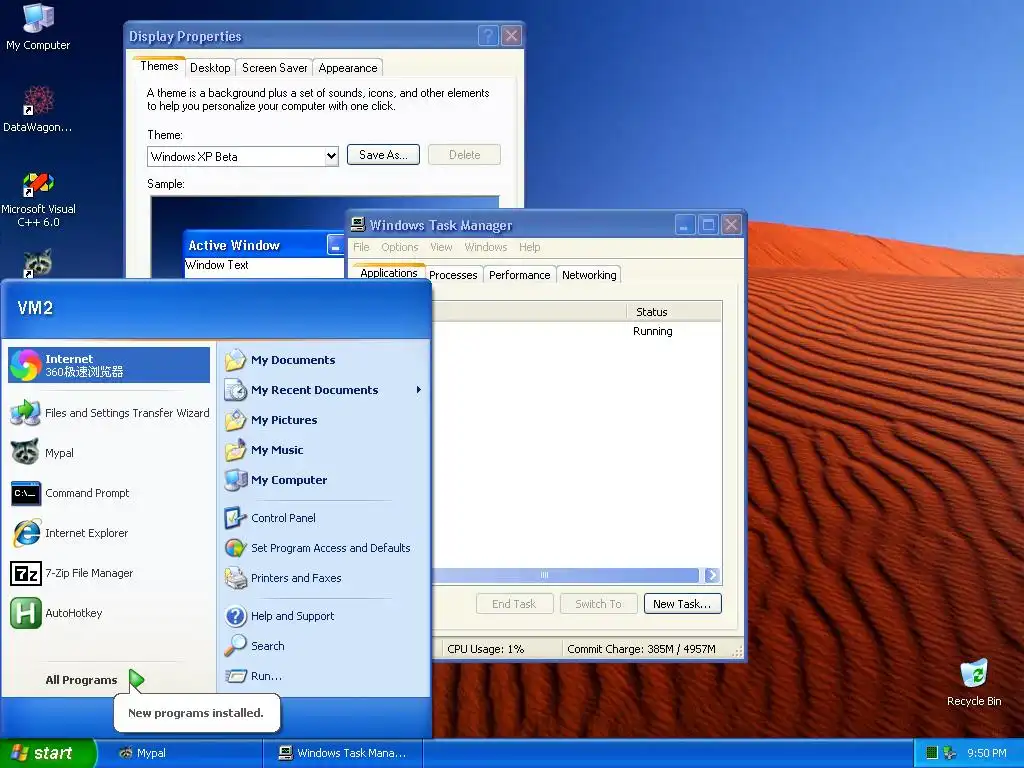Click scrollbar right arrow in Task Manager

tap(712, 575)
